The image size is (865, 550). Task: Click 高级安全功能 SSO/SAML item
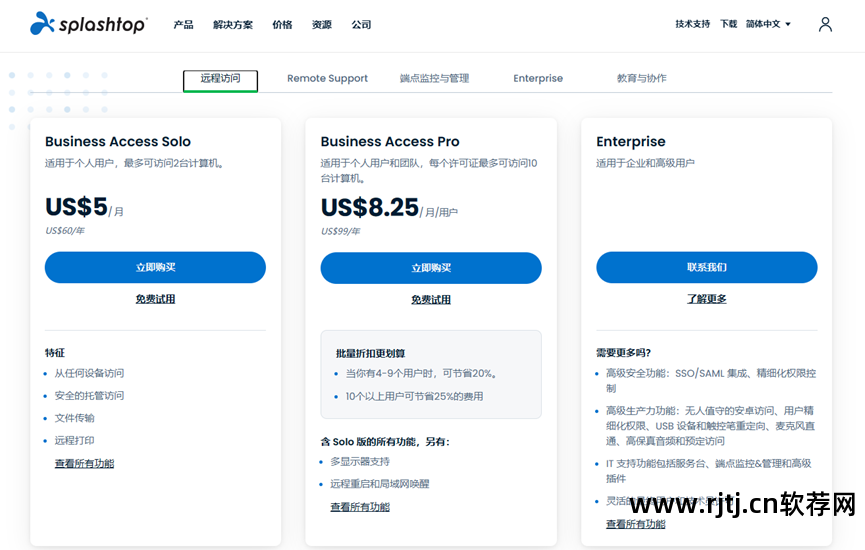pos(711,381)
